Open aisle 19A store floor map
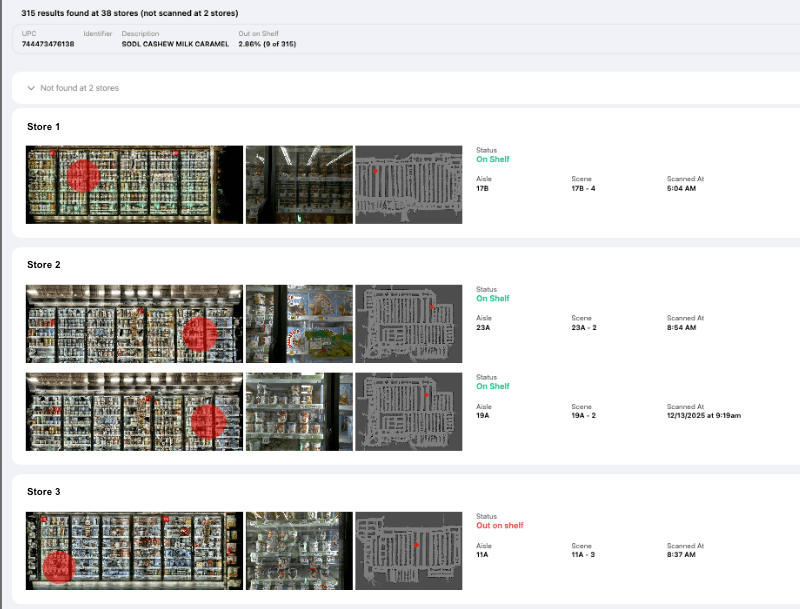The width and height of the screenshot is (800, 609). click(408, 411)
